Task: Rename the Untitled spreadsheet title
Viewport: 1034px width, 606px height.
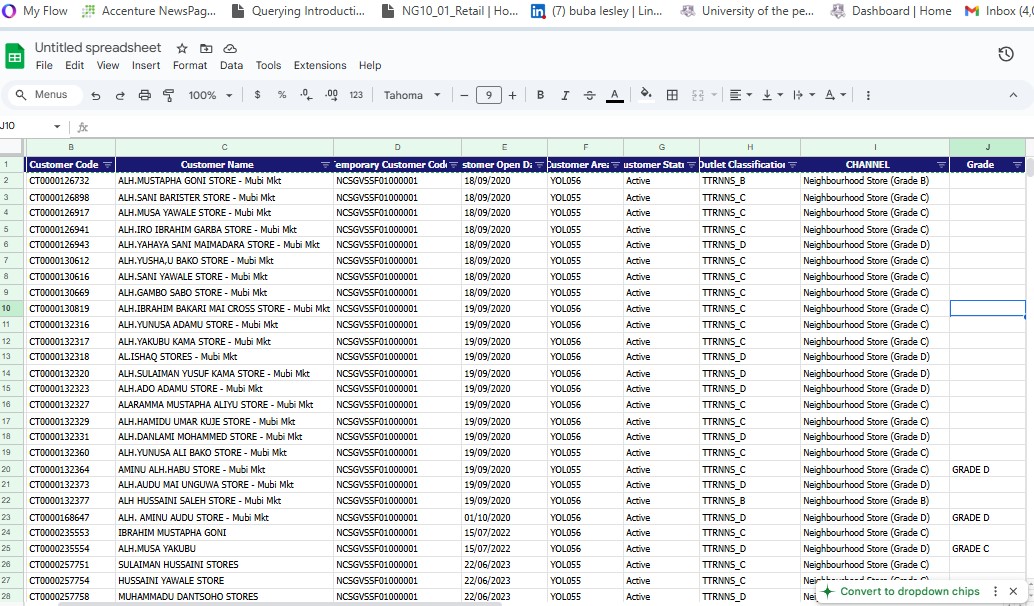Action: coord(98,47)
